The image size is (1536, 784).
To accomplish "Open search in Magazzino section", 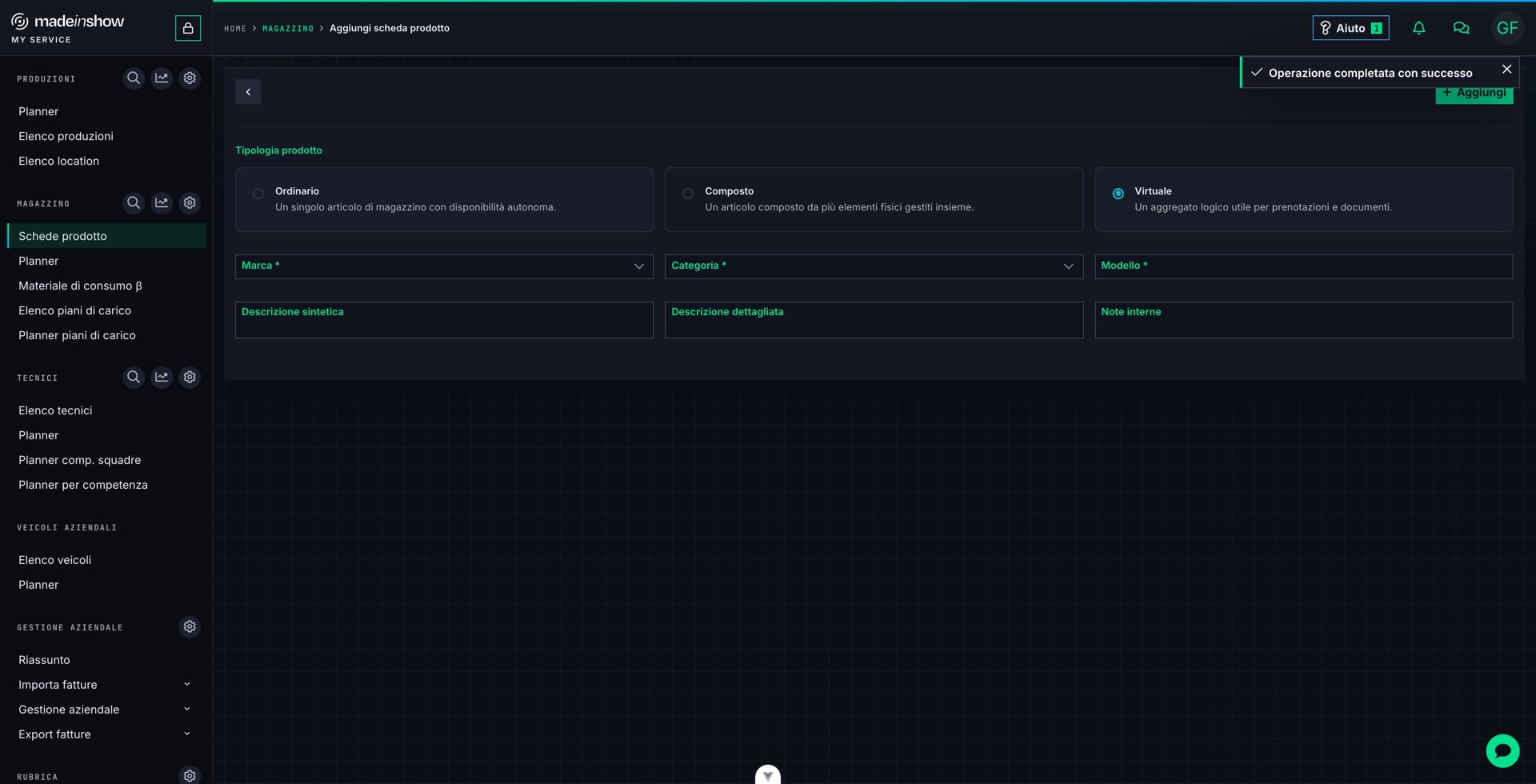I will (134, 203).
